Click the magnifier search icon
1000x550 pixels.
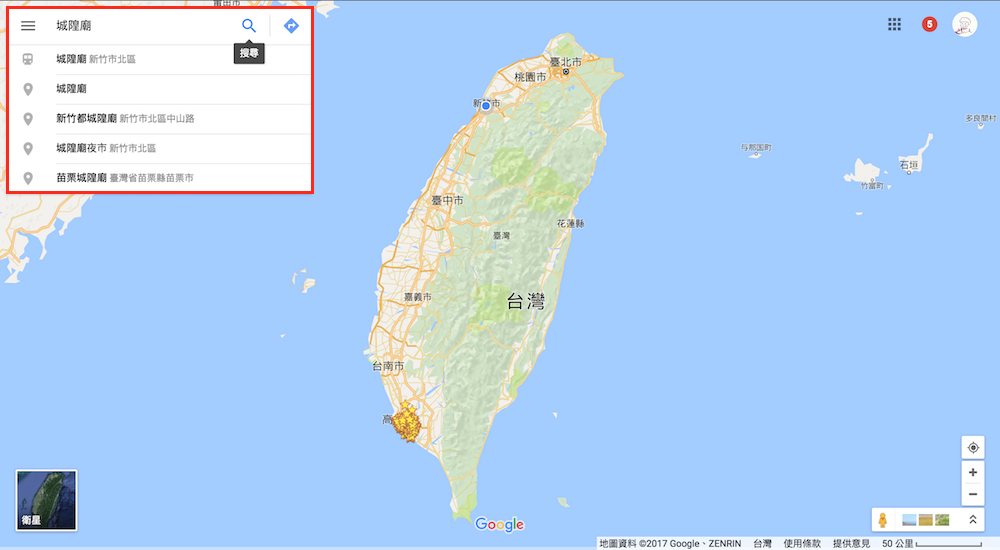[249, 26]
